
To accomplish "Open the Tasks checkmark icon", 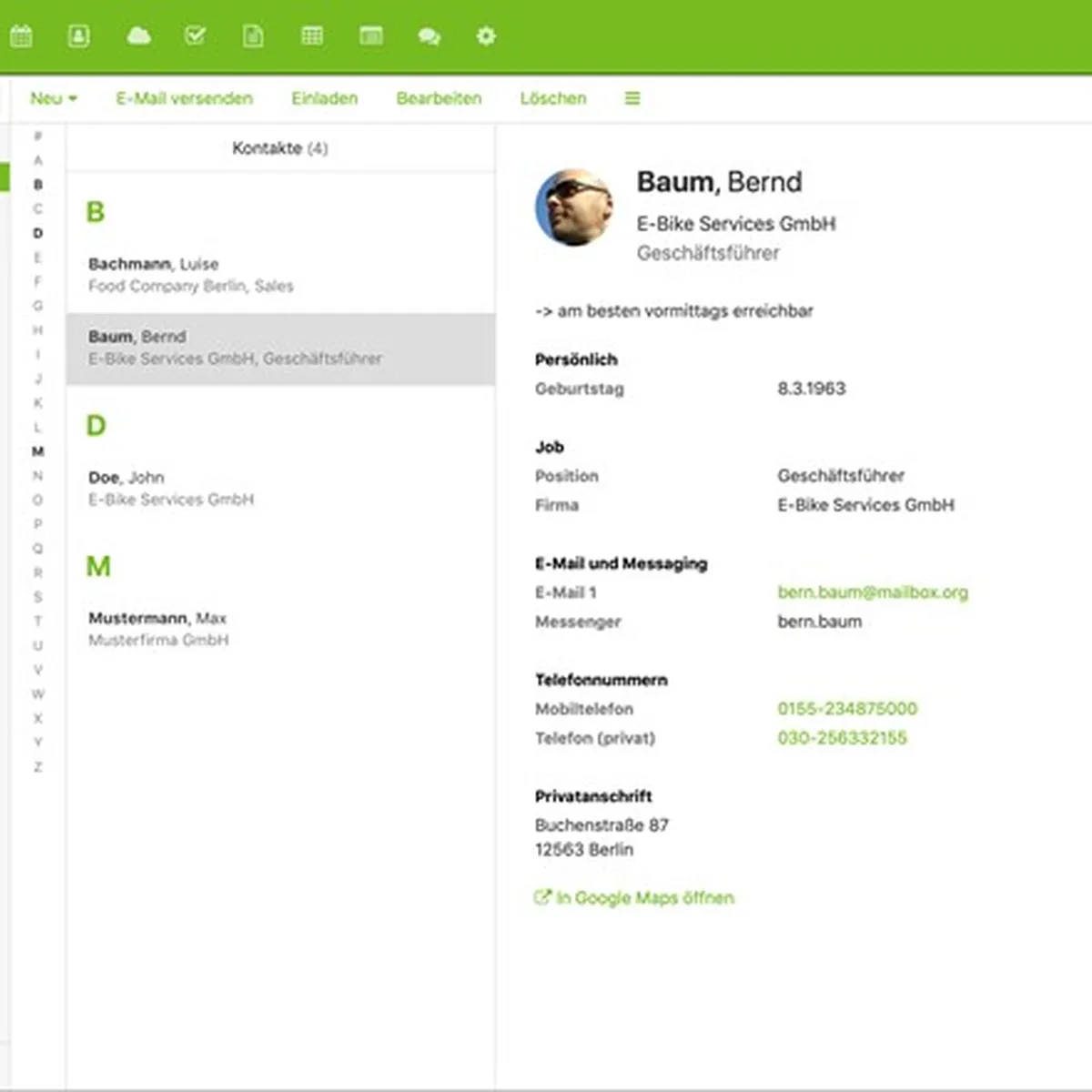I will pos(195,36).
